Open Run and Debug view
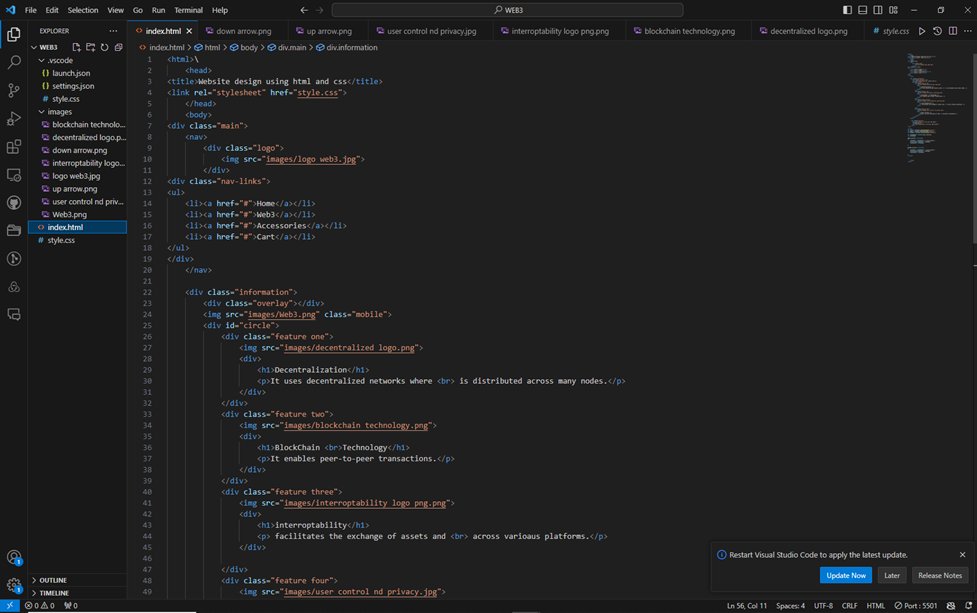977x613 pixels. [14, 118]
